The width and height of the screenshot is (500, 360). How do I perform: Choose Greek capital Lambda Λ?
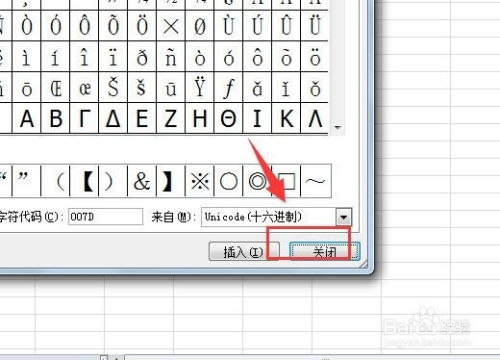315,118
